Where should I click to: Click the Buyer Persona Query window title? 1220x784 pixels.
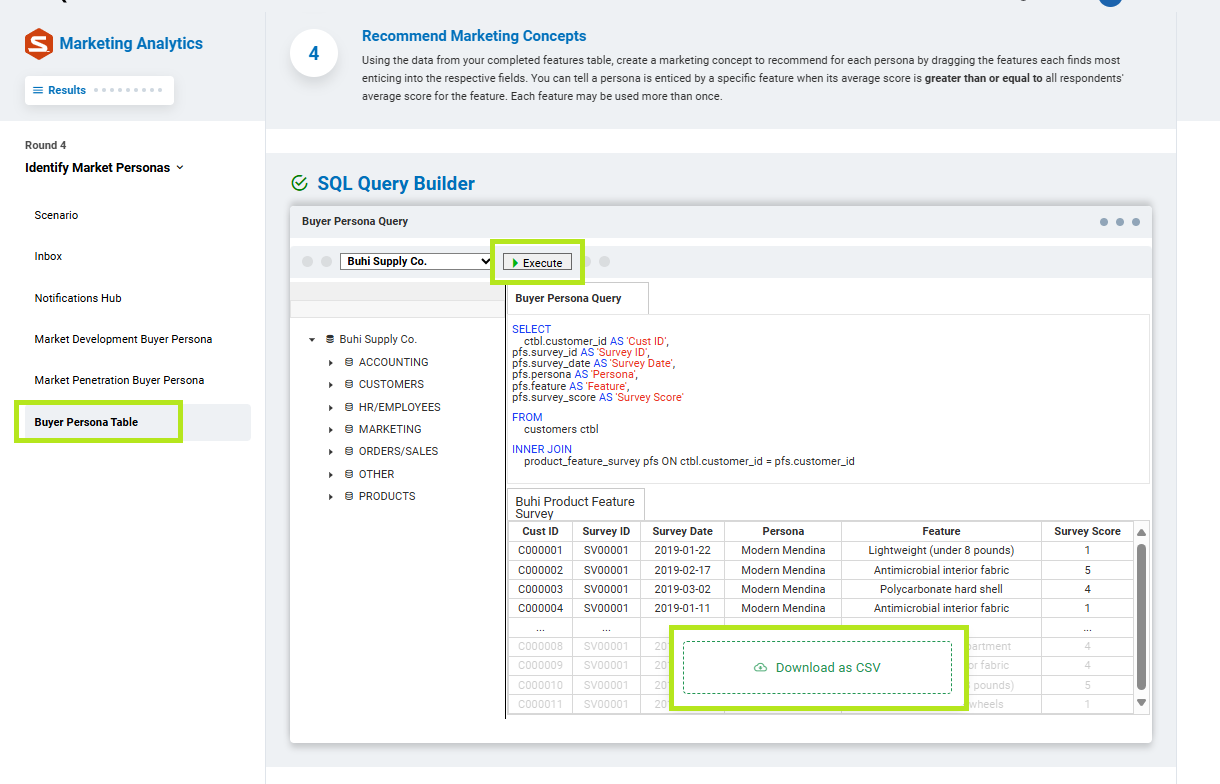(355, 221)
